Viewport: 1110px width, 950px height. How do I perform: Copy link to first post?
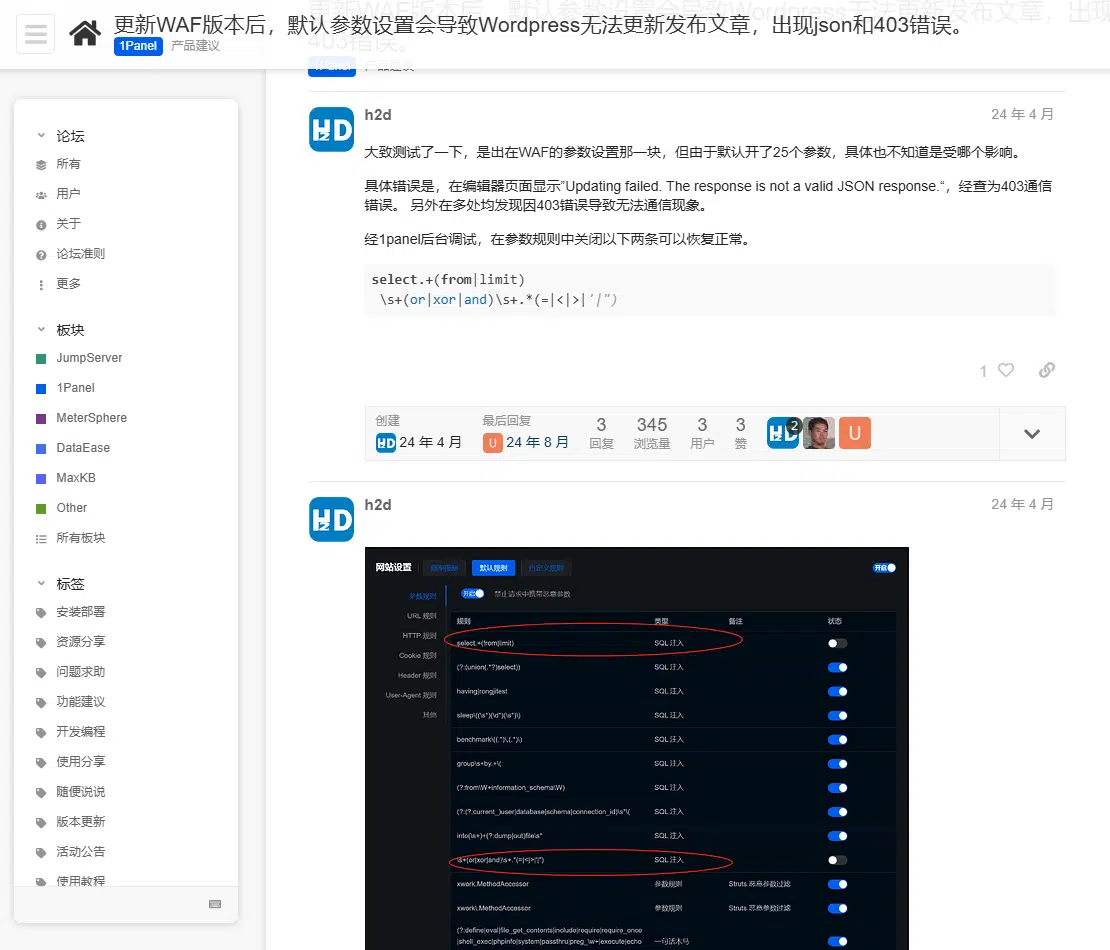pyautogui.click(x=1047, y=370)
